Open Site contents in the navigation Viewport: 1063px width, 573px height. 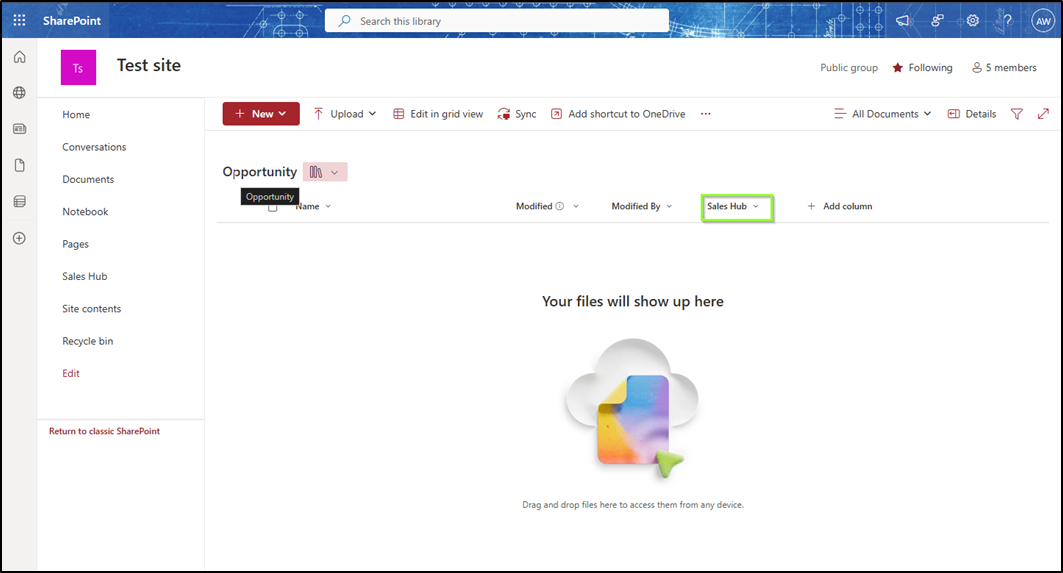[91, 309]
